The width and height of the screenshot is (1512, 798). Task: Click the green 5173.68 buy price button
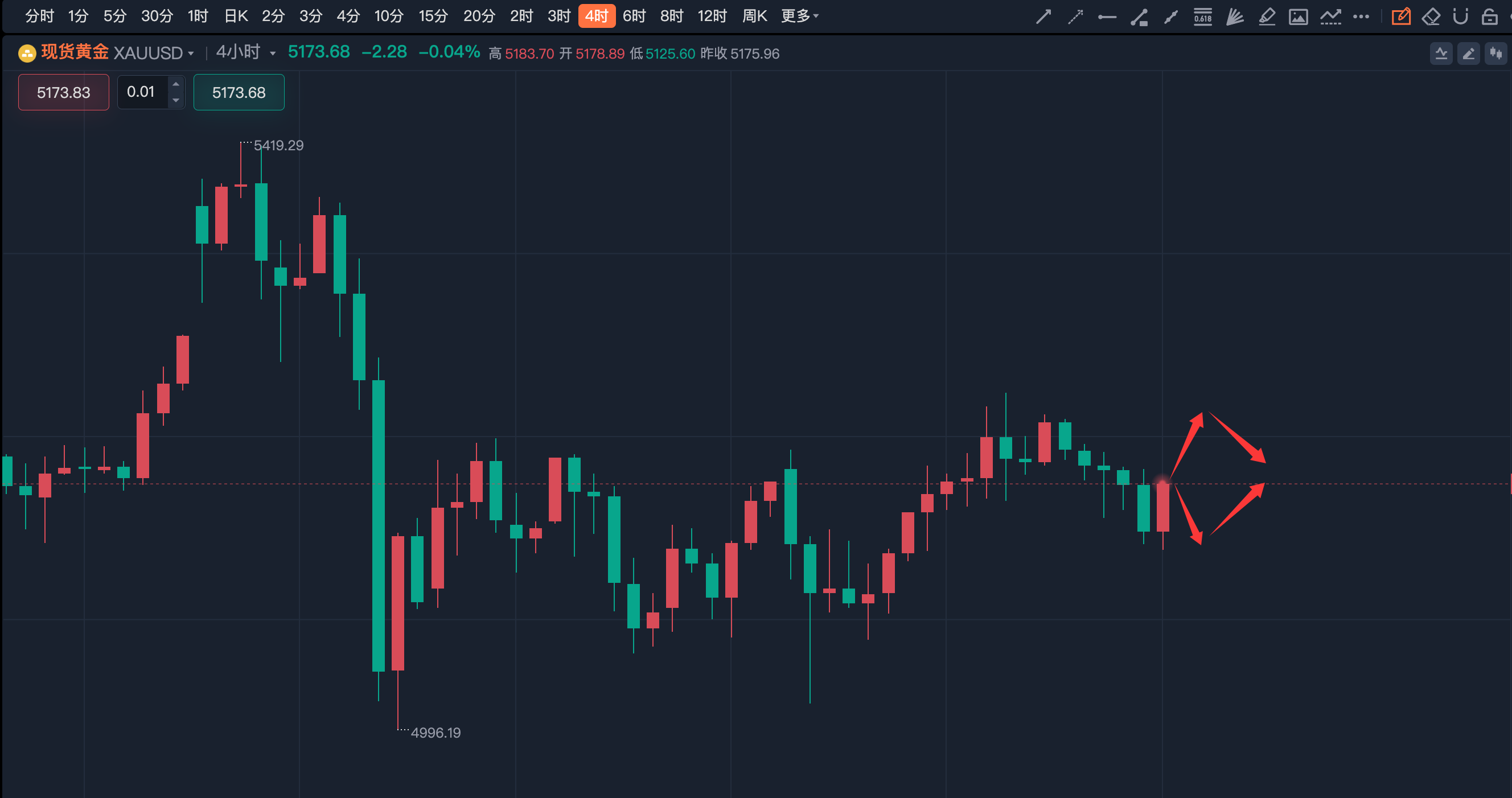[x=239, y=92]
